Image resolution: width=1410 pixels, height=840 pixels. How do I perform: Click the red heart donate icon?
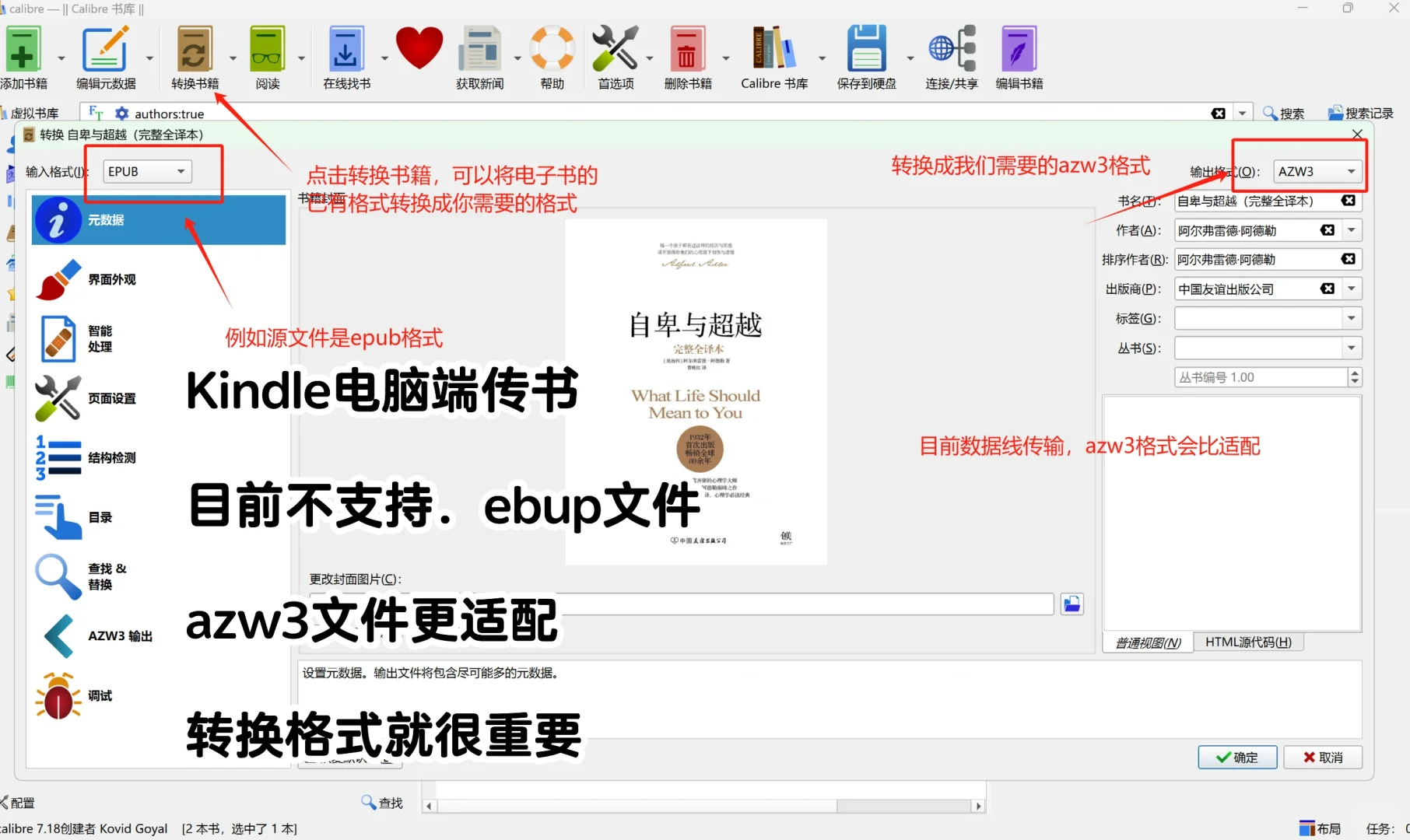pyautogui.click(x=419, y=48)
